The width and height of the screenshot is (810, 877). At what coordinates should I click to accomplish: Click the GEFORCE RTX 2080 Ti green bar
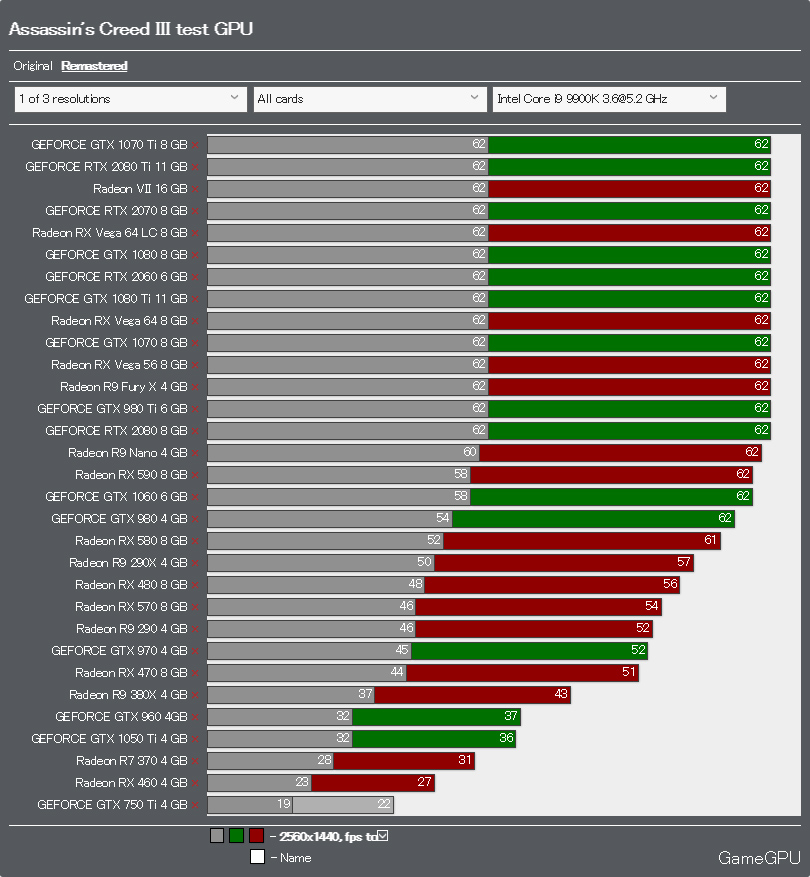pos(629,167)
